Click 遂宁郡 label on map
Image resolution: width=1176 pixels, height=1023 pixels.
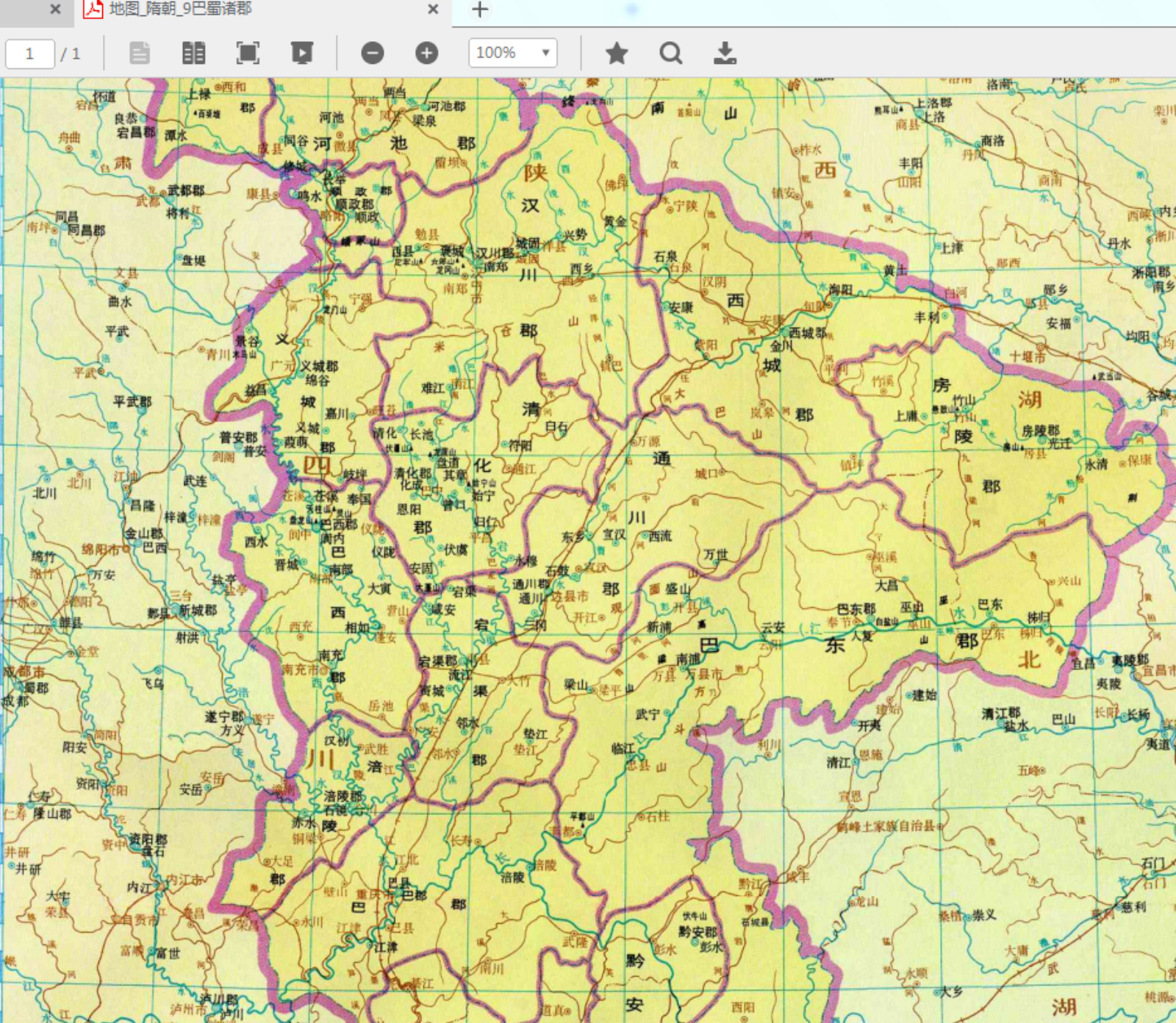click(x=224, y=717)
